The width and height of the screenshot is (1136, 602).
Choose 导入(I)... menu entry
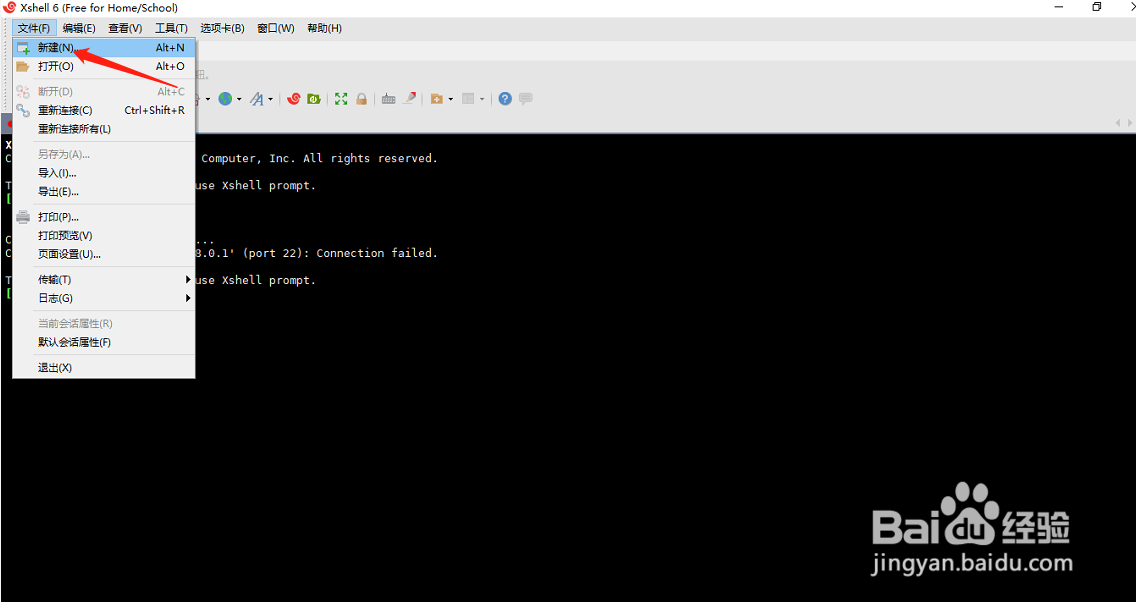click(104, 173)
